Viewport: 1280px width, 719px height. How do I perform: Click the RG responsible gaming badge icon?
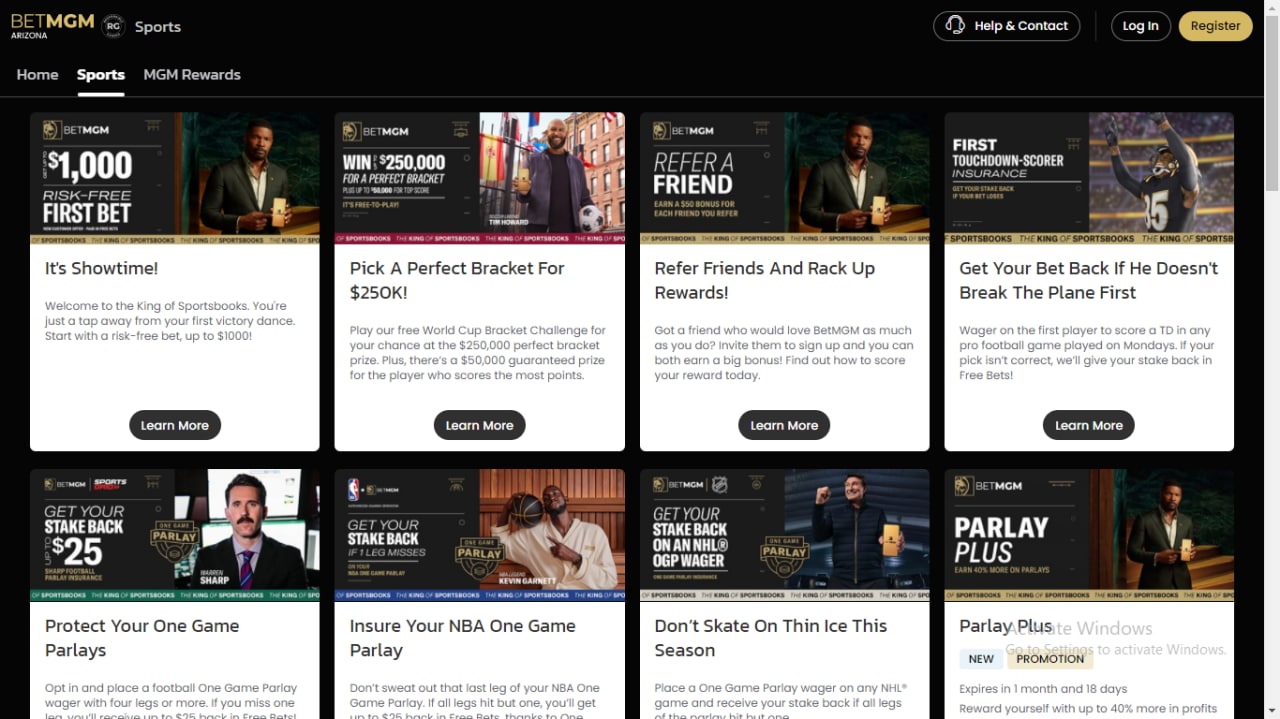[113, 26]
